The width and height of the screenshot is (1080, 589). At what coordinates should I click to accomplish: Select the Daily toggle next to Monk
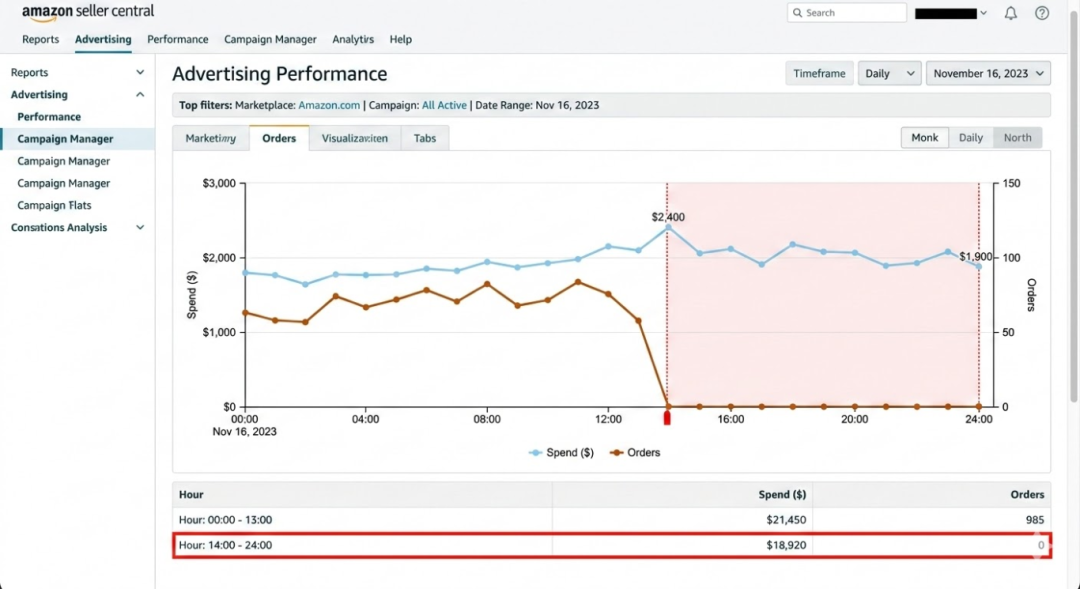click(970, 138)
